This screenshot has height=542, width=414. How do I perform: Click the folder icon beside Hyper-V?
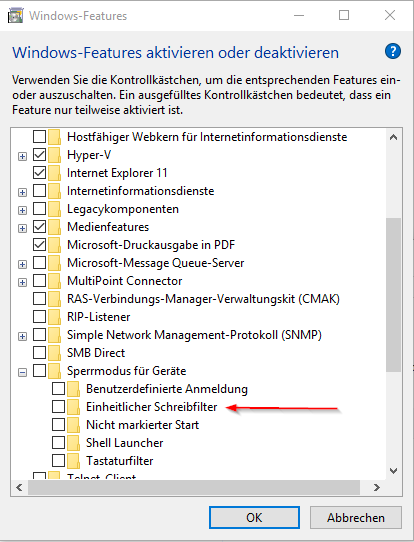pyautogui.click(x=54, y=155)
